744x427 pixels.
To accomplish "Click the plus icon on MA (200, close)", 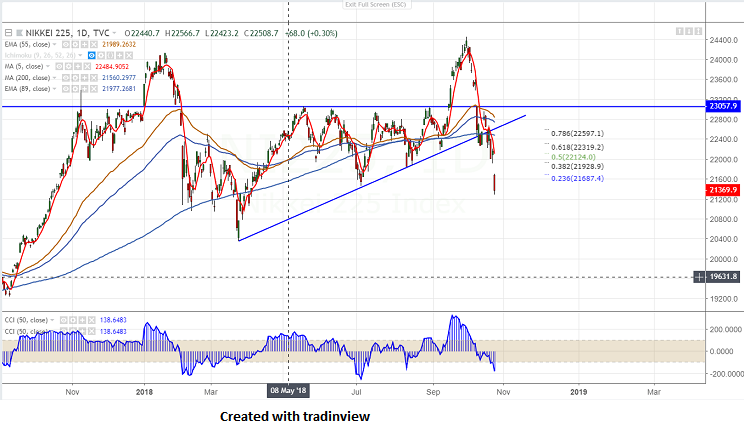I will tap(84, 78).
